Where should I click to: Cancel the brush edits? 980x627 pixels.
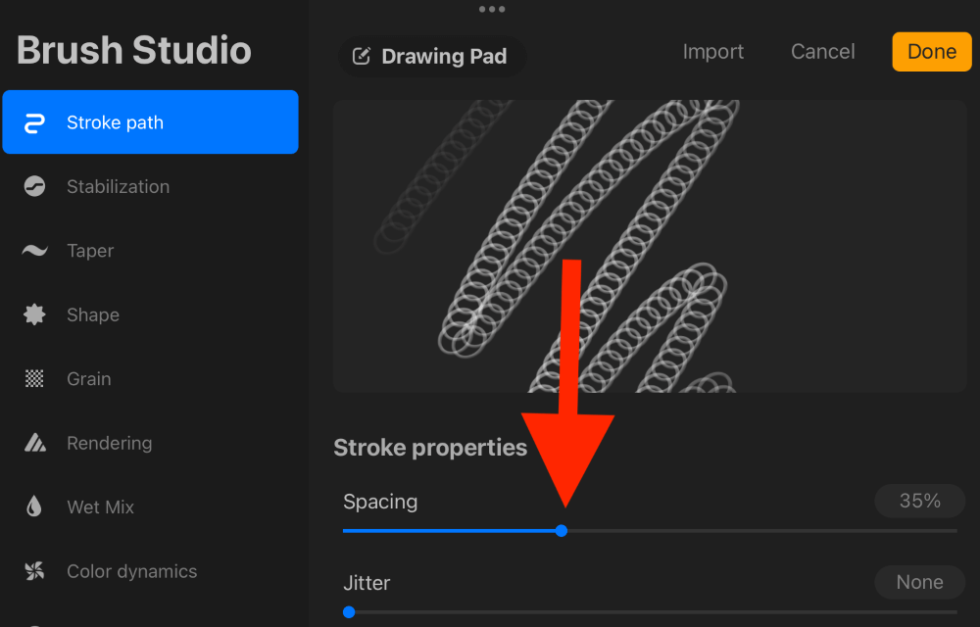pos(822,51)
